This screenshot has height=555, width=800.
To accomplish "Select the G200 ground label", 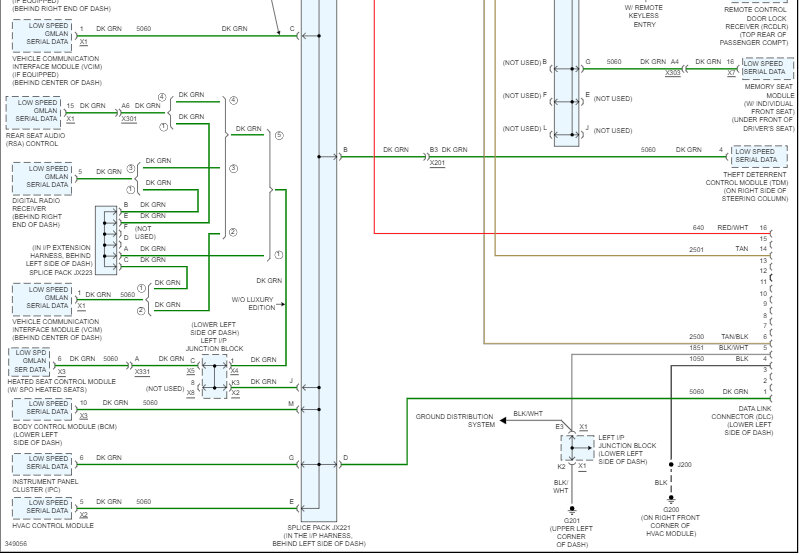I will pos(671,510).
